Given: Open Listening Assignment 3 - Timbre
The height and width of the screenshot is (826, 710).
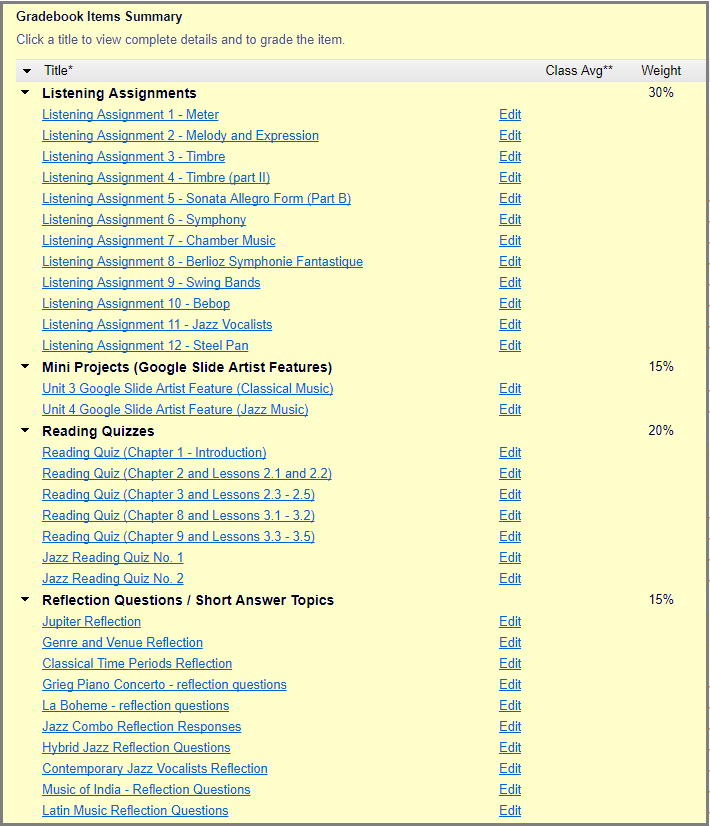Looking at the screenshot, I should coord(133,156).
